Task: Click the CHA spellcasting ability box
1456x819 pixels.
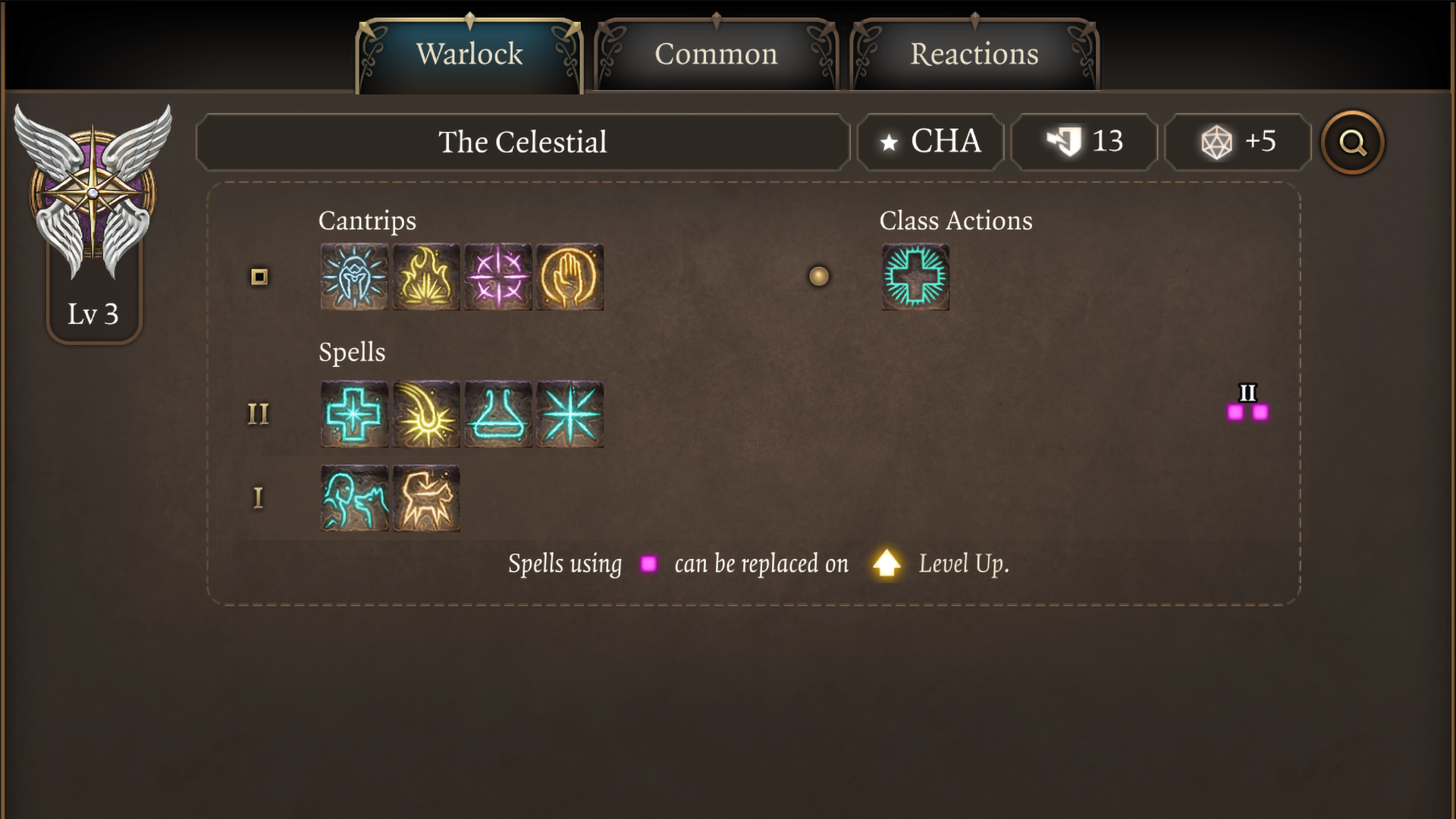Action: [x=930, y=143]
